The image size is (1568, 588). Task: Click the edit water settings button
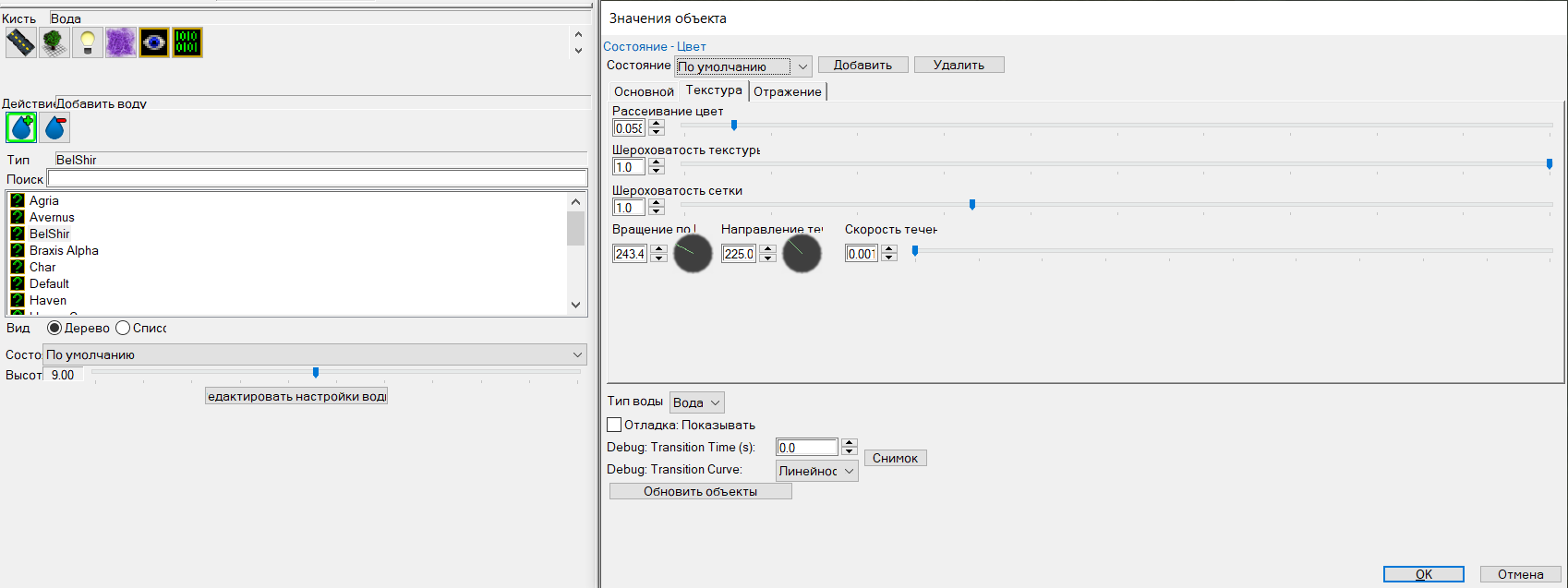click(296, 396)
